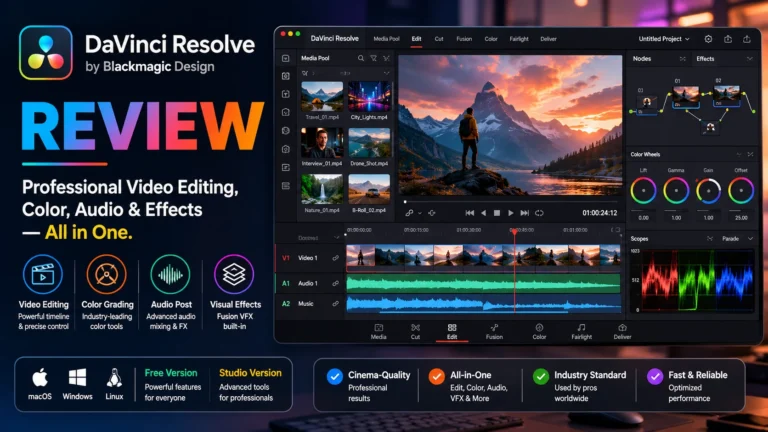The width and height of the screenshot is (768, 432).
Task: Click the red timeline playhead marker
Action: coord(514,231)
